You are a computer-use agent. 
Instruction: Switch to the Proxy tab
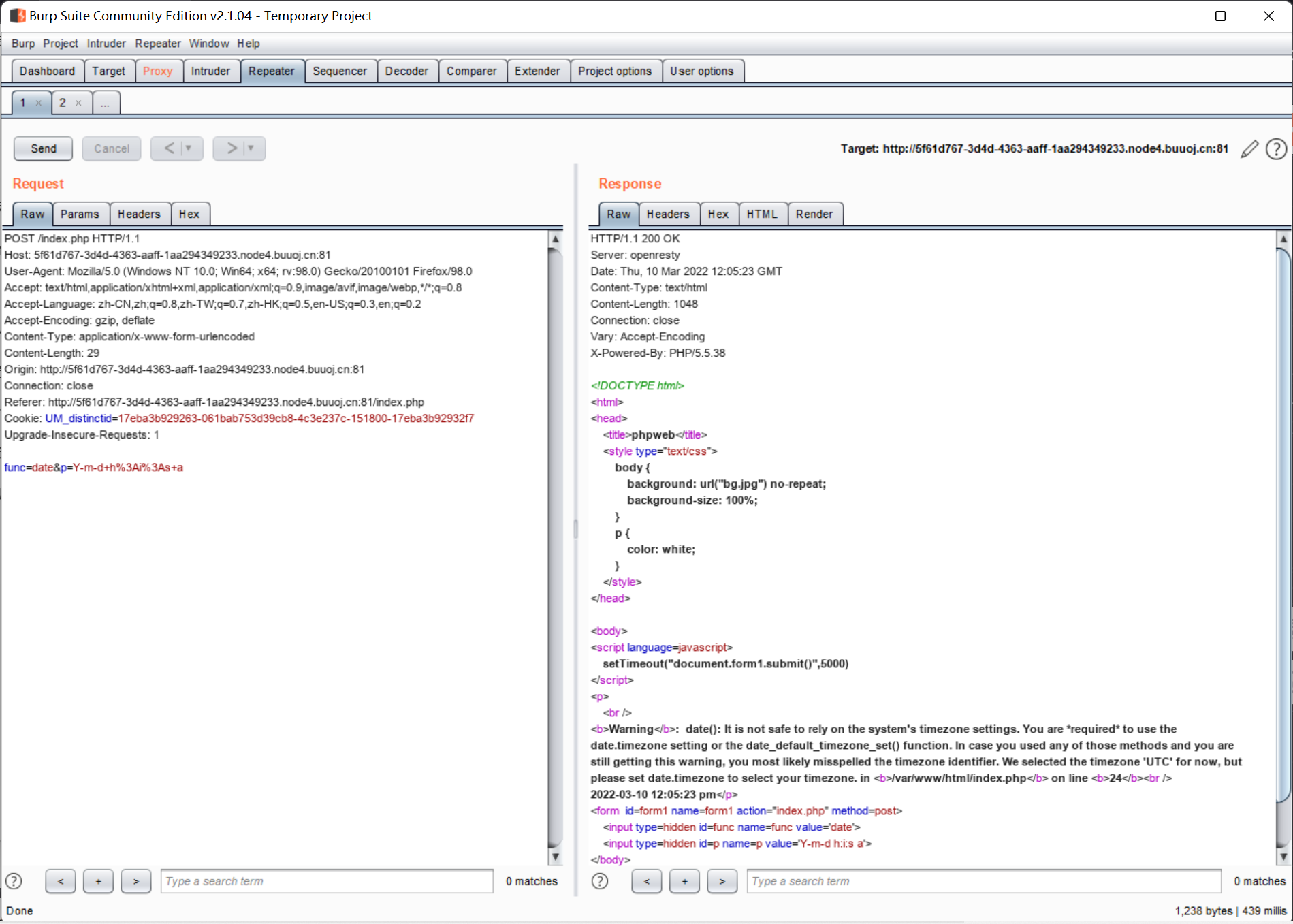click(158, 70)
